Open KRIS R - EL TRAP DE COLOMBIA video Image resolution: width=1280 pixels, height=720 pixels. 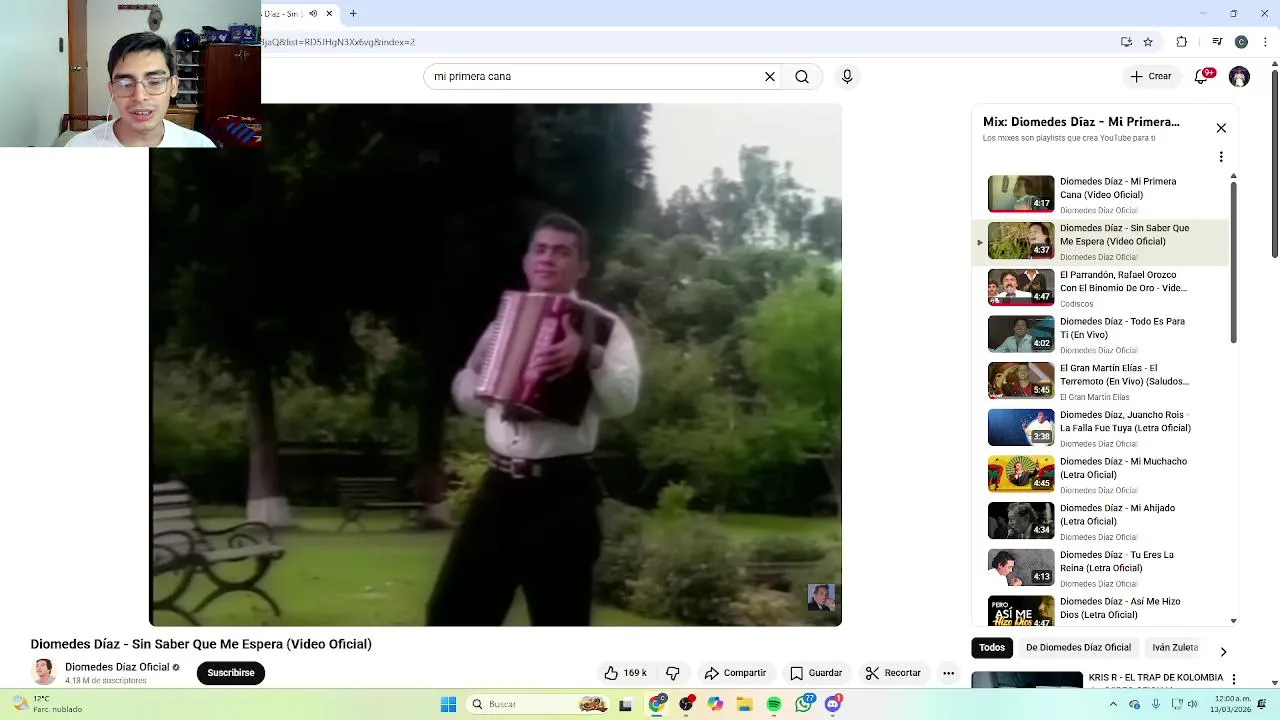click(1155, 678)
